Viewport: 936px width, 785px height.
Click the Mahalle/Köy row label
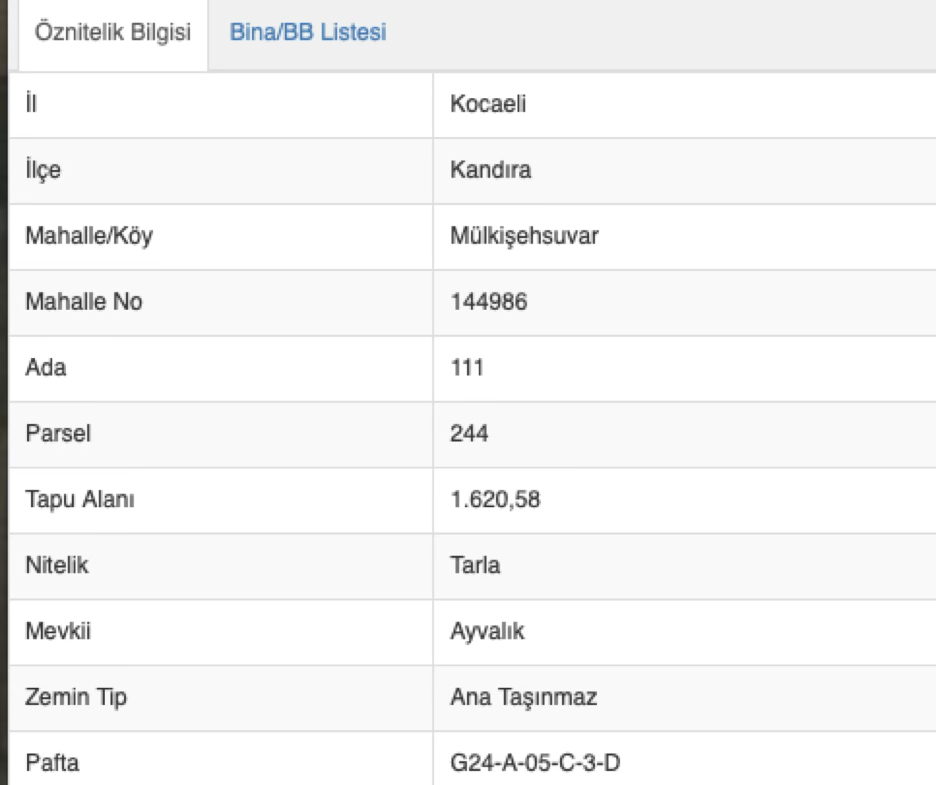coord(89,236)
